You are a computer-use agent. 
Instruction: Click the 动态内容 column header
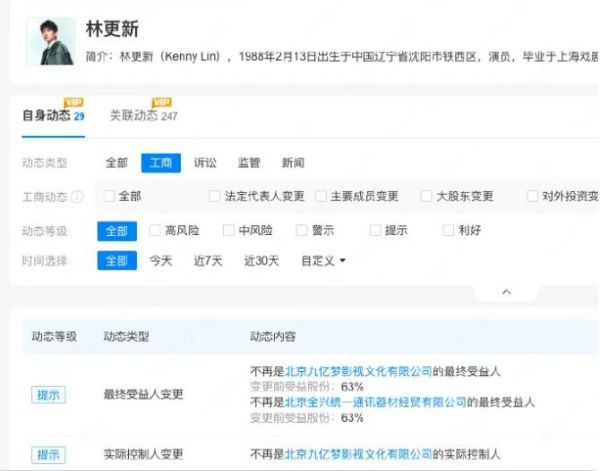click(273, 337)
